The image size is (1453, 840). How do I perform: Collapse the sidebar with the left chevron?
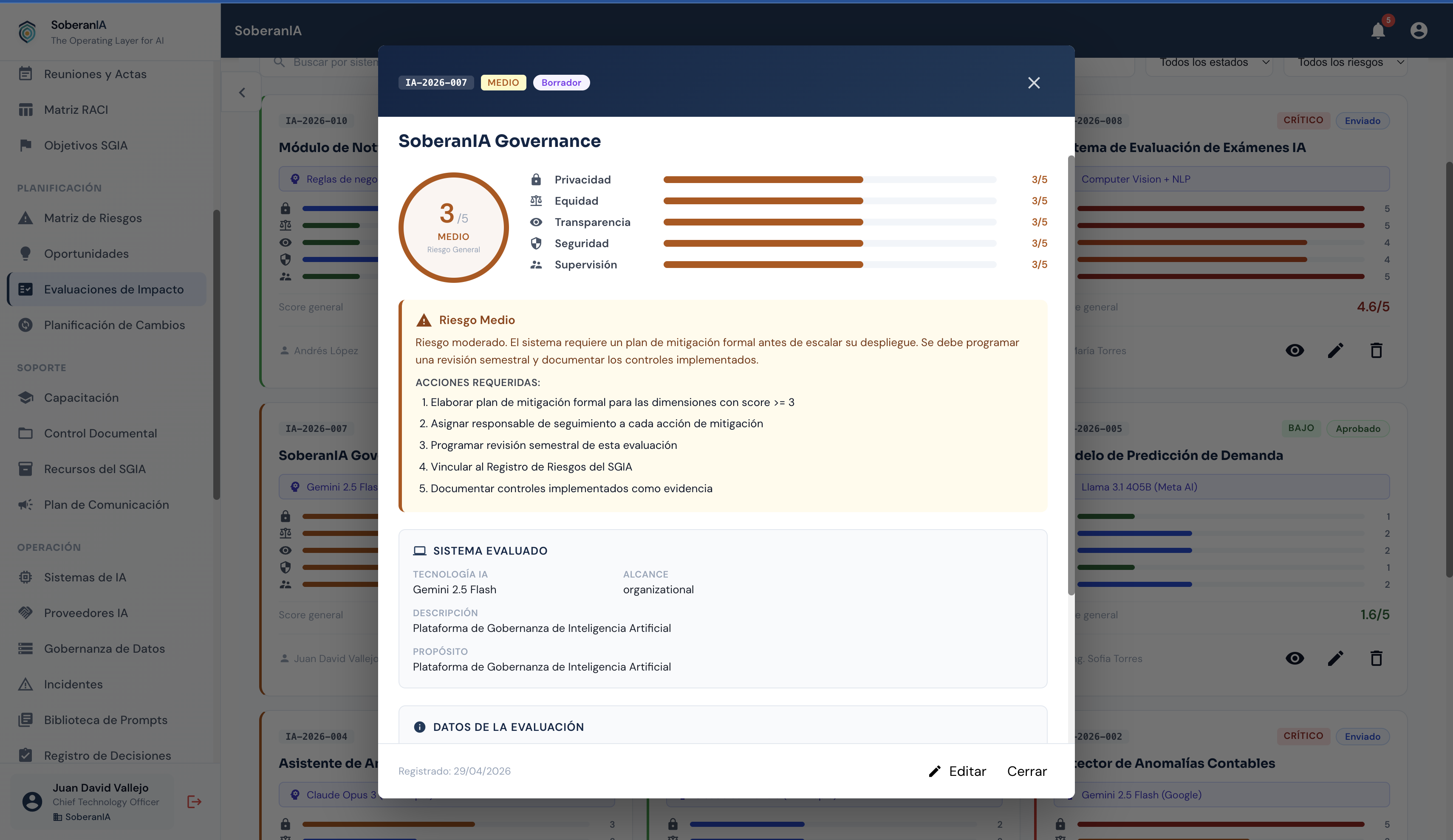[x=242, y=93]
